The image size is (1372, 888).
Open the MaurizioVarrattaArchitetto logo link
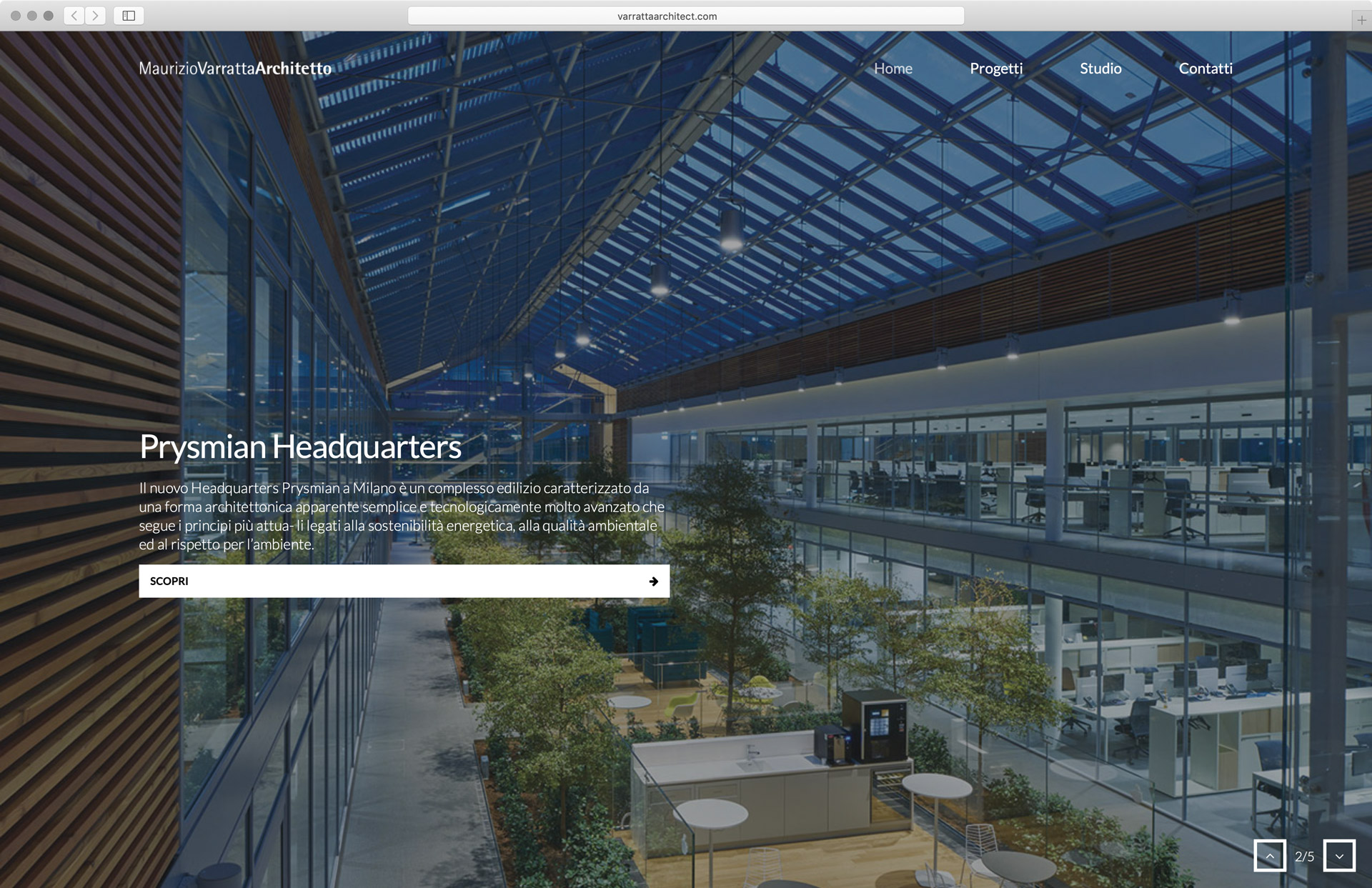(x=235, y=69)
